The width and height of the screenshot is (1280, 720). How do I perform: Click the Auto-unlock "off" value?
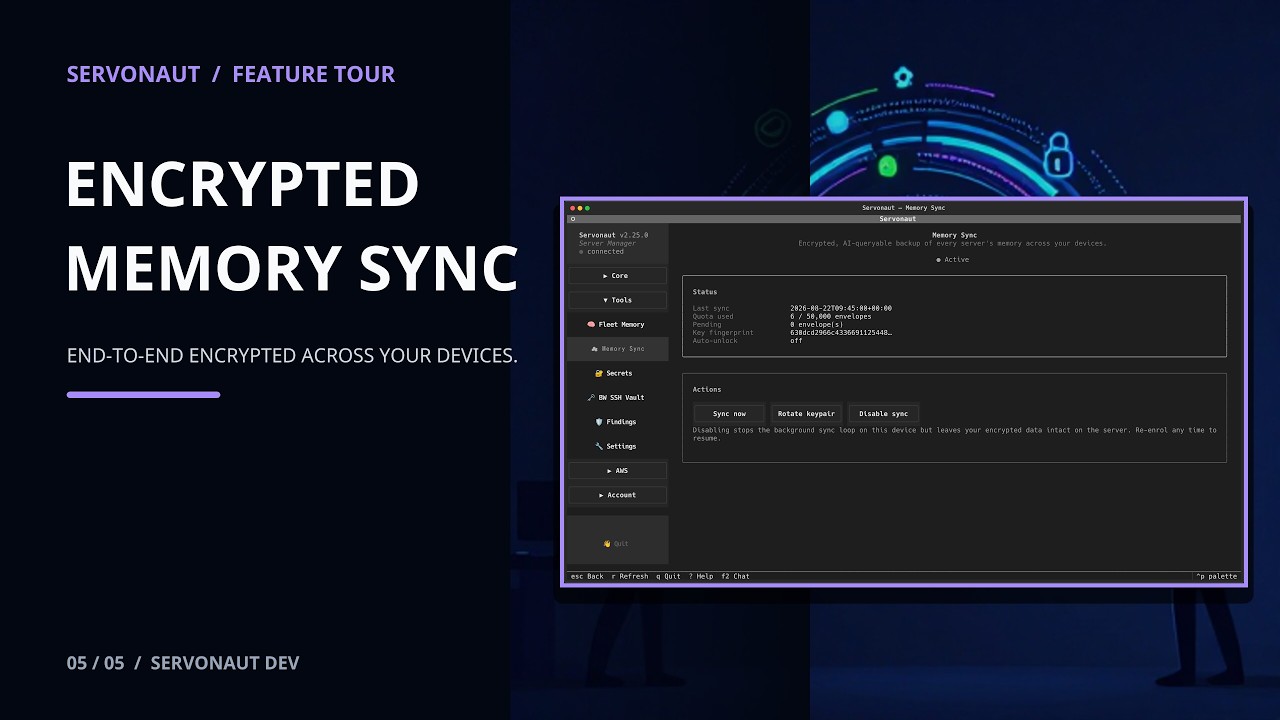796,341
